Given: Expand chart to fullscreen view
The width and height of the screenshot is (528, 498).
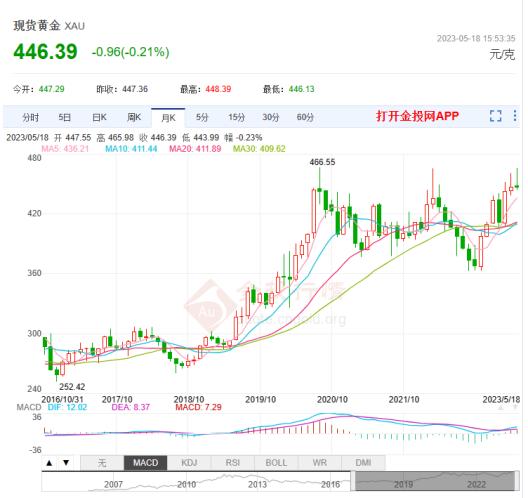Looking at the screenshot, I should [495, 116].
